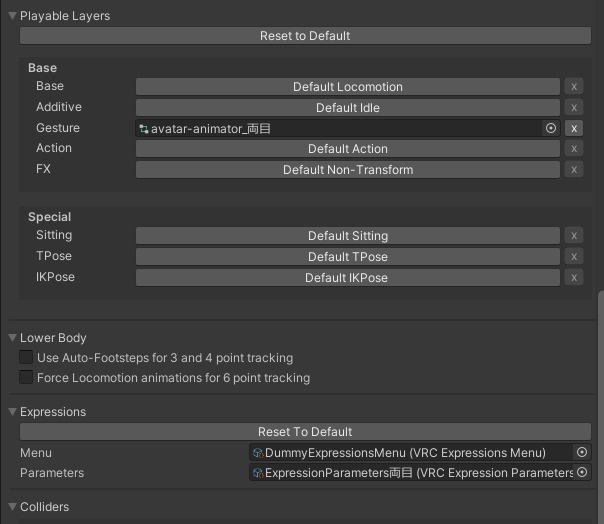Click the TPose row label

coord(54,256)
